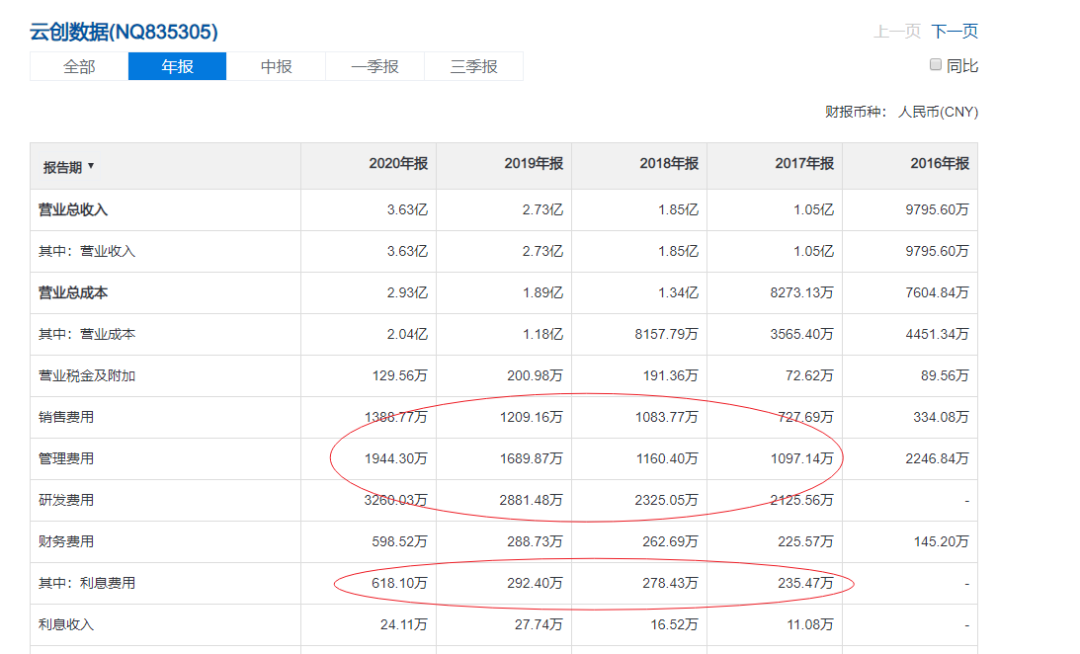
Task: Click the 200.98万 tax cell
Action: [535, 376]
